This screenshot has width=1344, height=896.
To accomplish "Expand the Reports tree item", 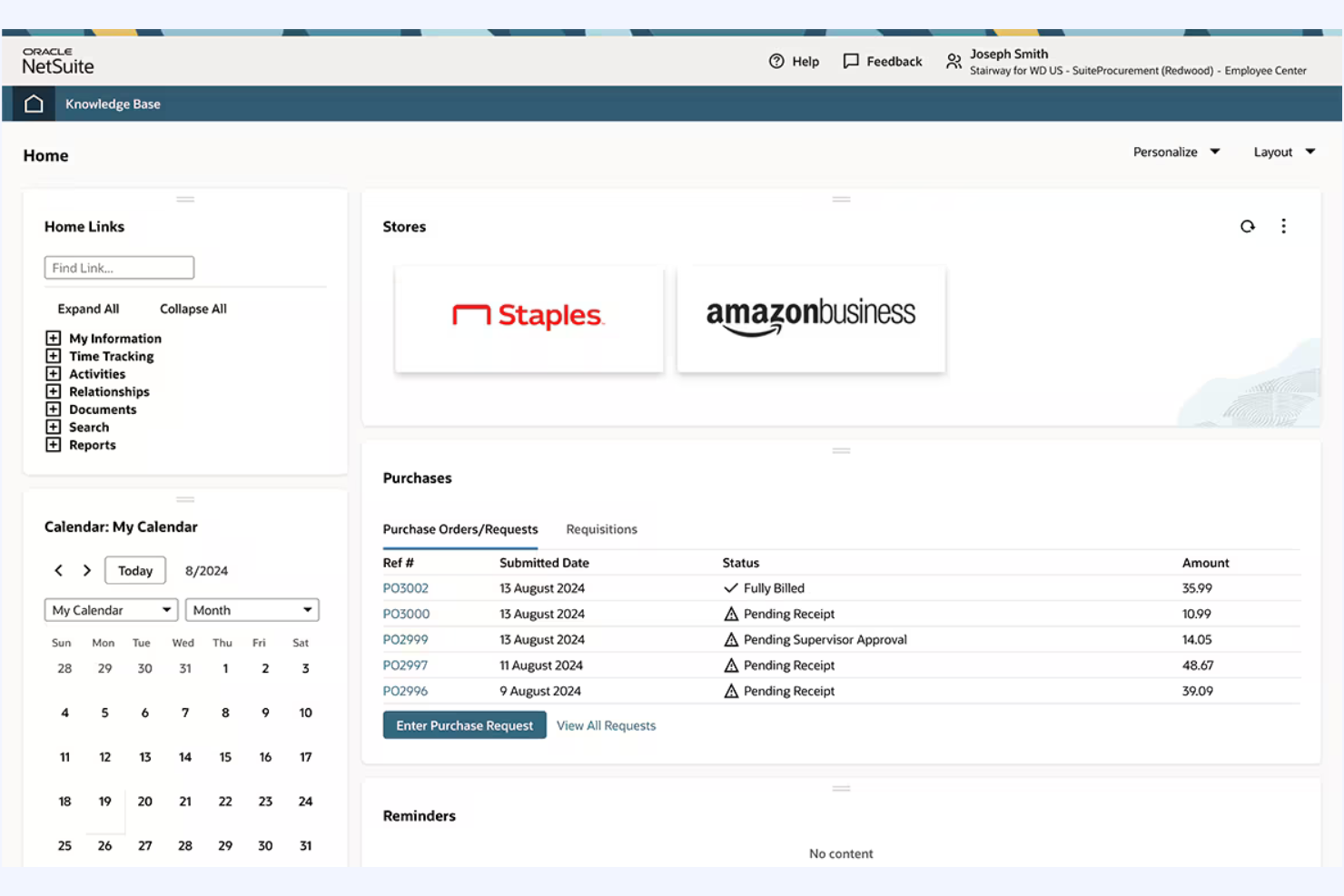I will point(53,445).
